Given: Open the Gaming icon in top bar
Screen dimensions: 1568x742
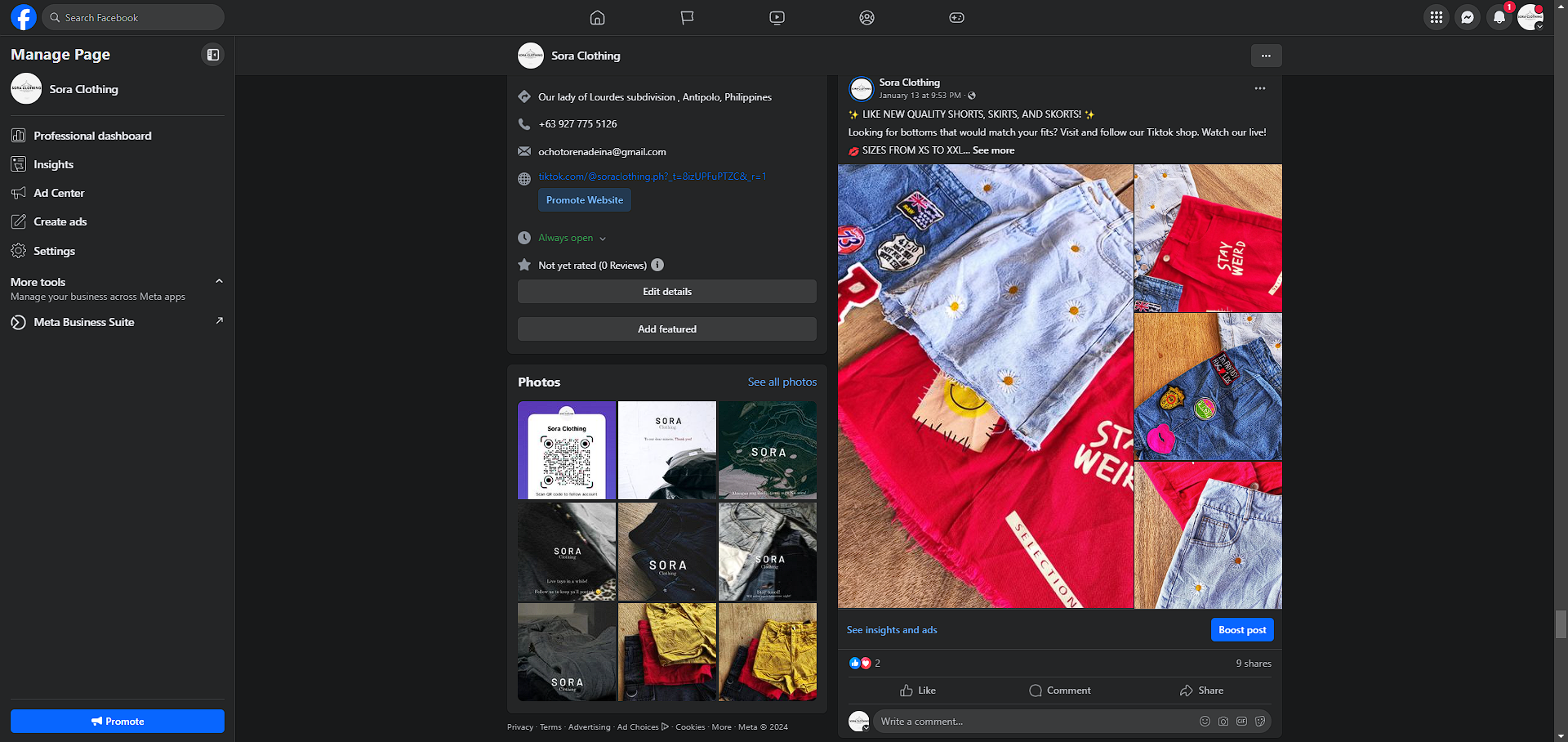Looking at the screenshot, I should click(957, 17).
